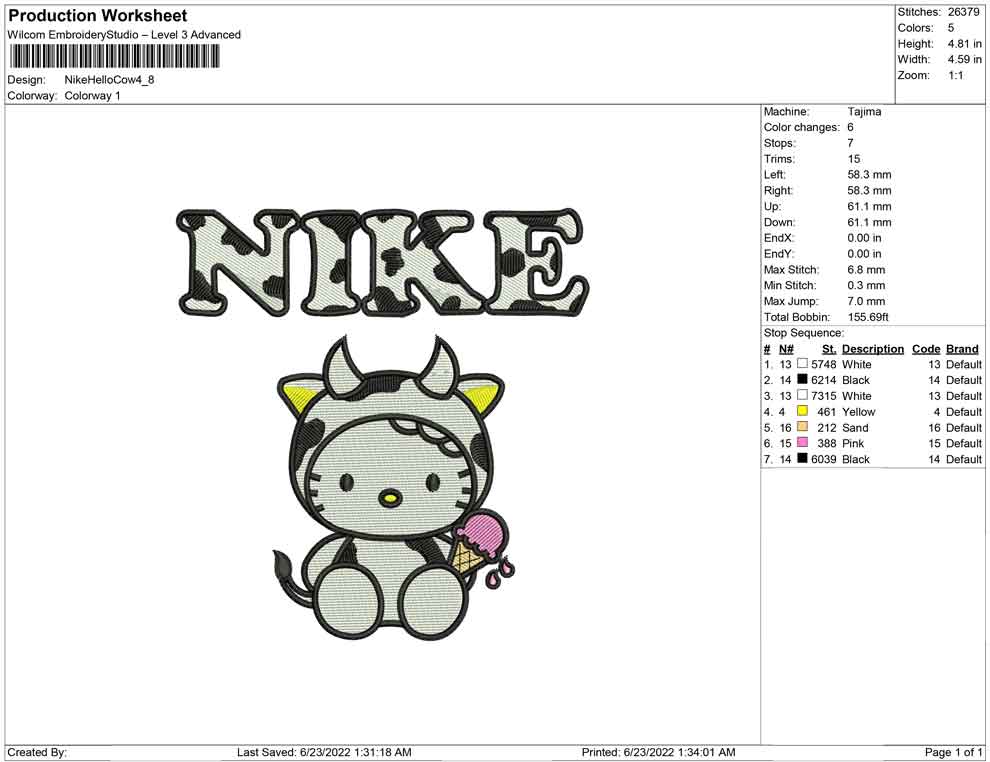Click the 'N#' column header

(786, 349)
